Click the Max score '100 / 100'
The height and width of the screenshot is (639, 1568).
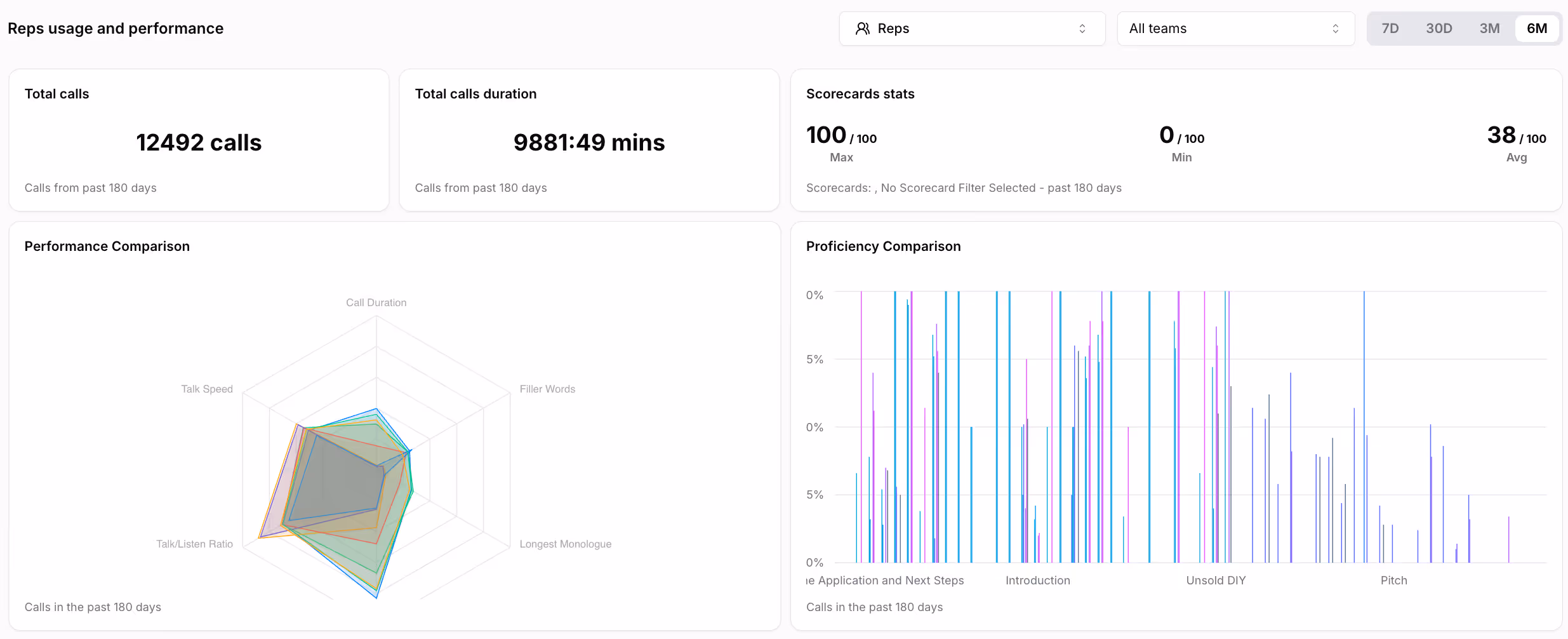coord(841,135)
